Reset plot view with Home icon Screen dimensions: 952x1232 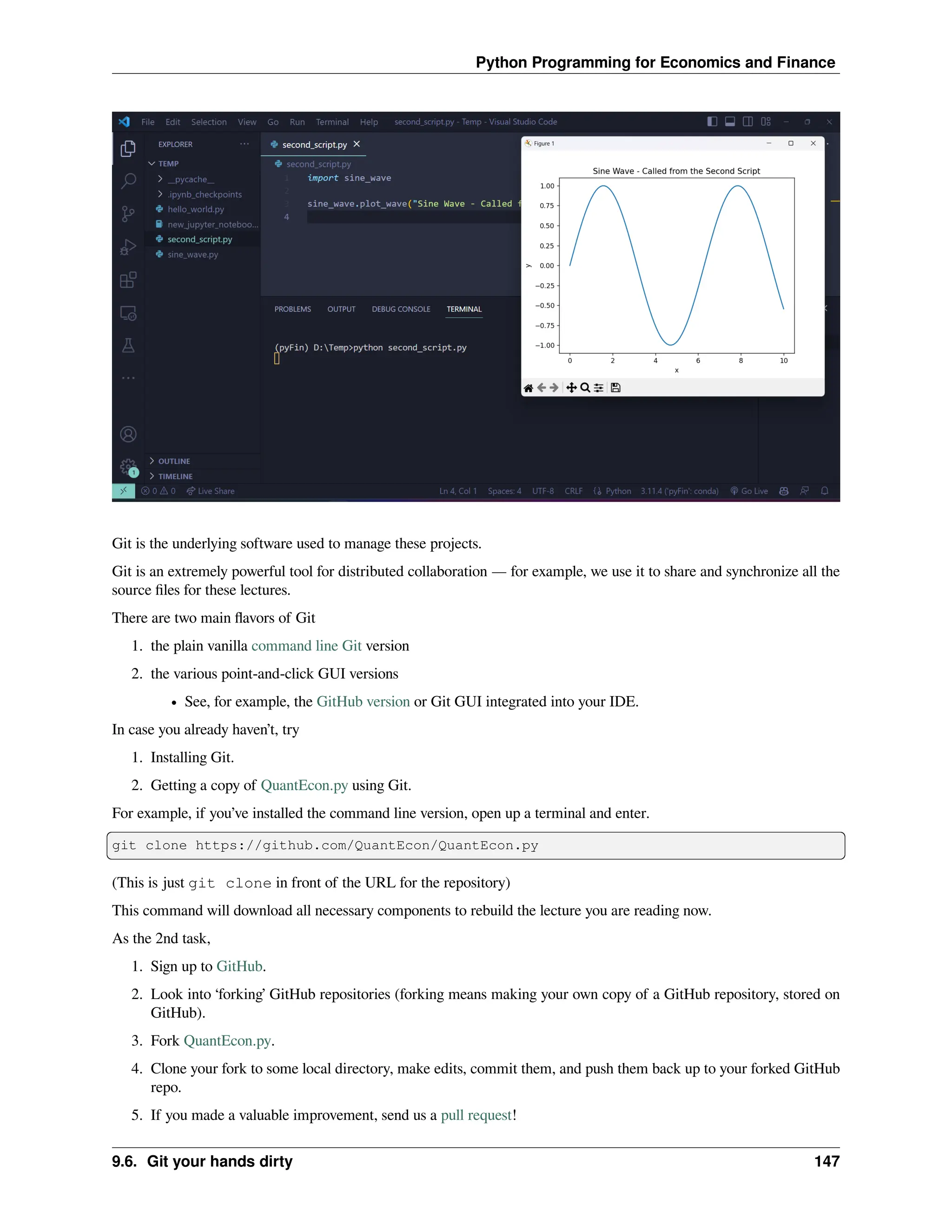(x=529, y=388)
